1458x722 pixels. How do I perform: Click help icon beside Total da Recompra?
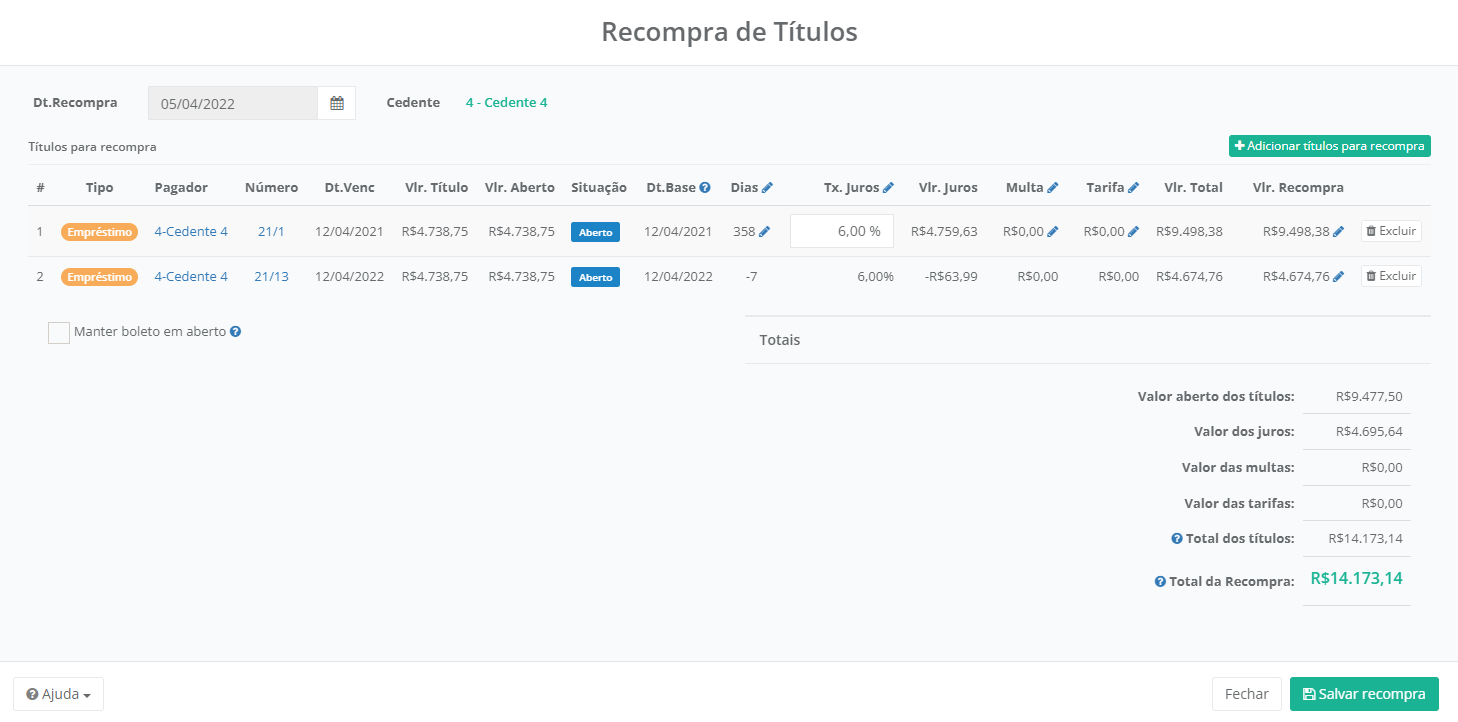click(1160, 582)
